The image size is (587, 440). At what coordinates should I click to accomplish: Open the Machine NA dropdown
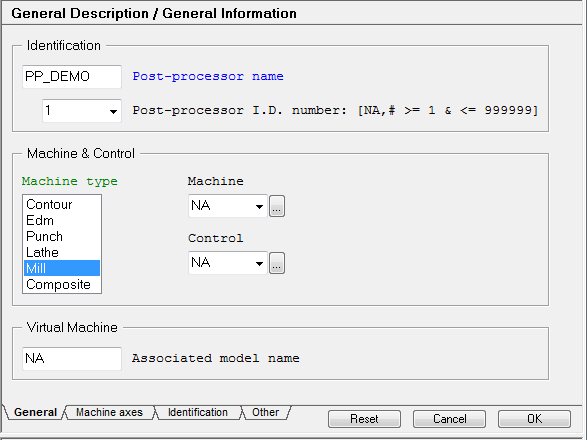pyautogui.click(x=228, y=206)
